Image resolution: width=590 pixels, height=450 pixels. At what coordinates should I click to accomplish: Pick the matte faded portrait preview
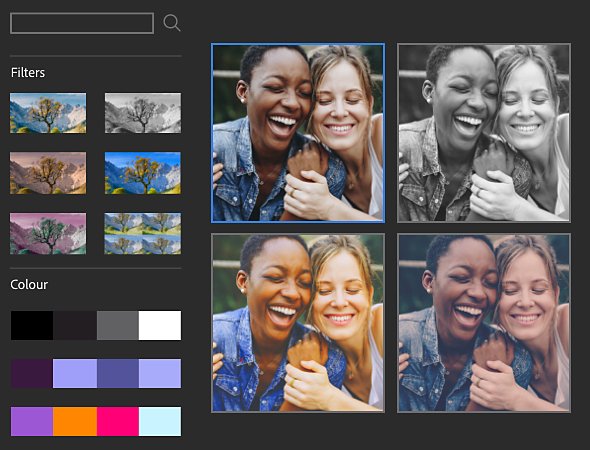[484, 323]
